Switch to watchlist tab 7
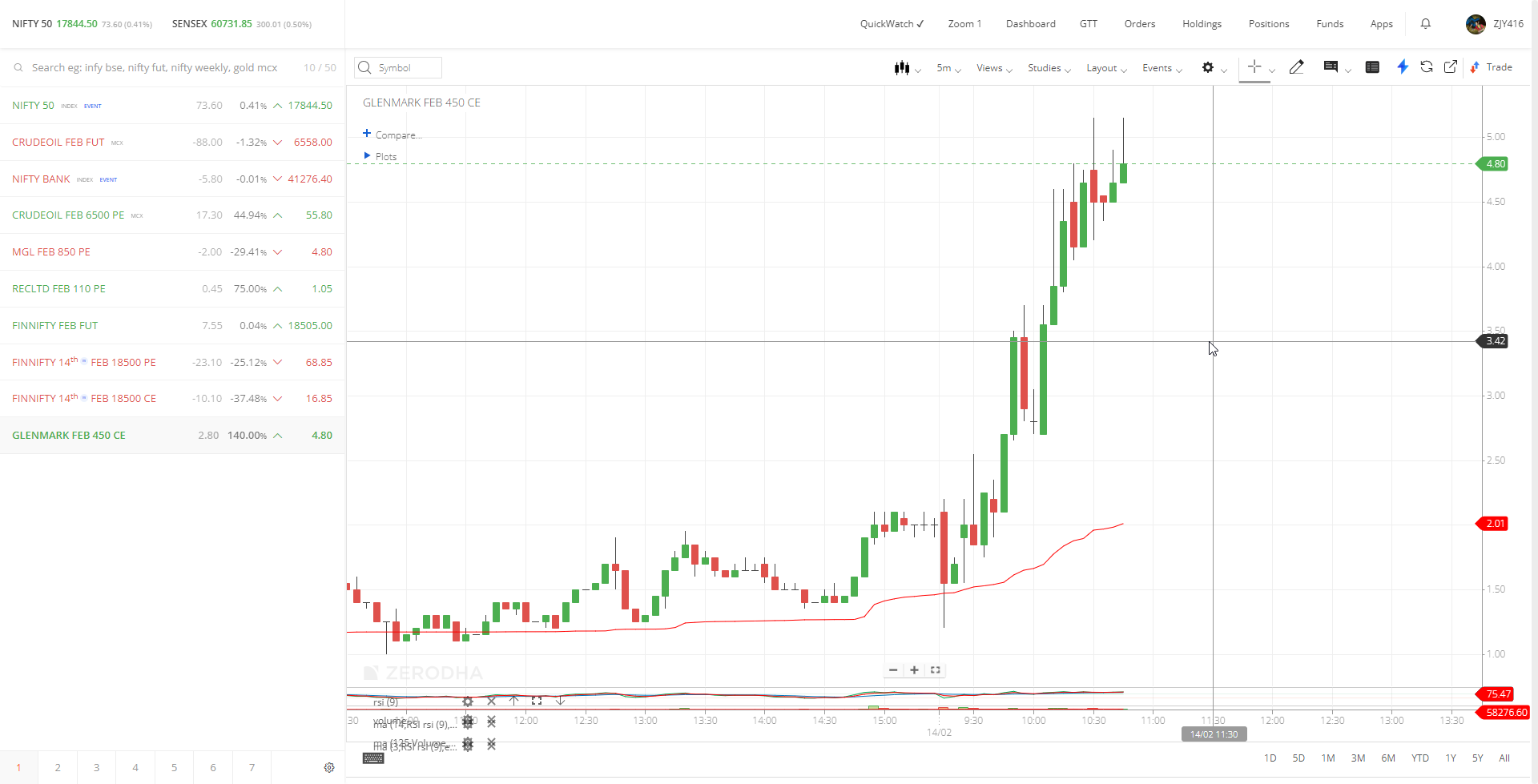This screenshot has height=784, width=1538. 252,768
